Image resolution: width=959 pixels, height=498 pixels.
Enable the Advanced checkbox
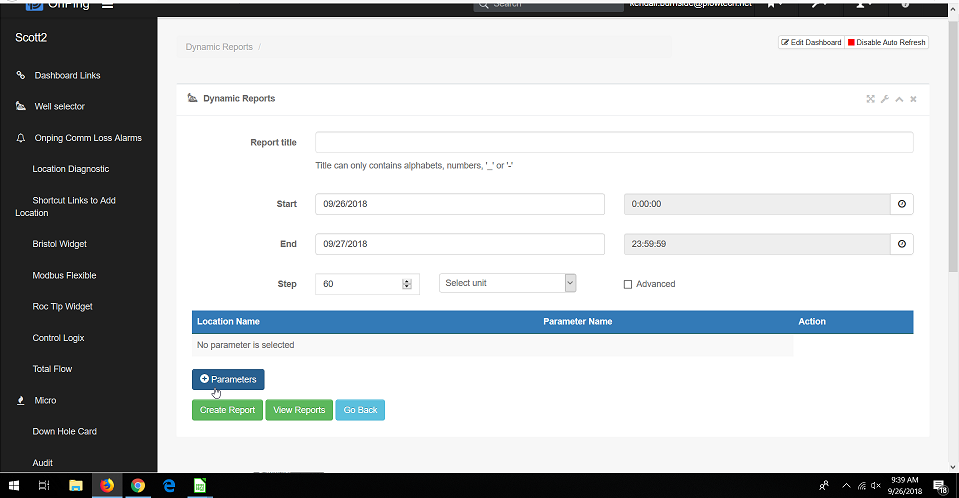coord(628,284)
